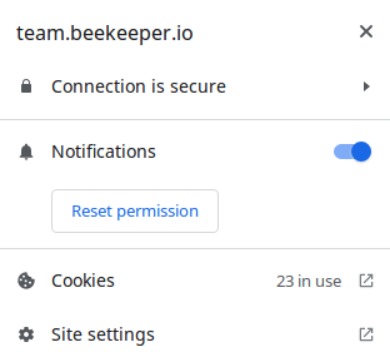This screenshot has width=390, height=362.
Task: Click the cookie icon in Cookies row
Action: [26, 281]
